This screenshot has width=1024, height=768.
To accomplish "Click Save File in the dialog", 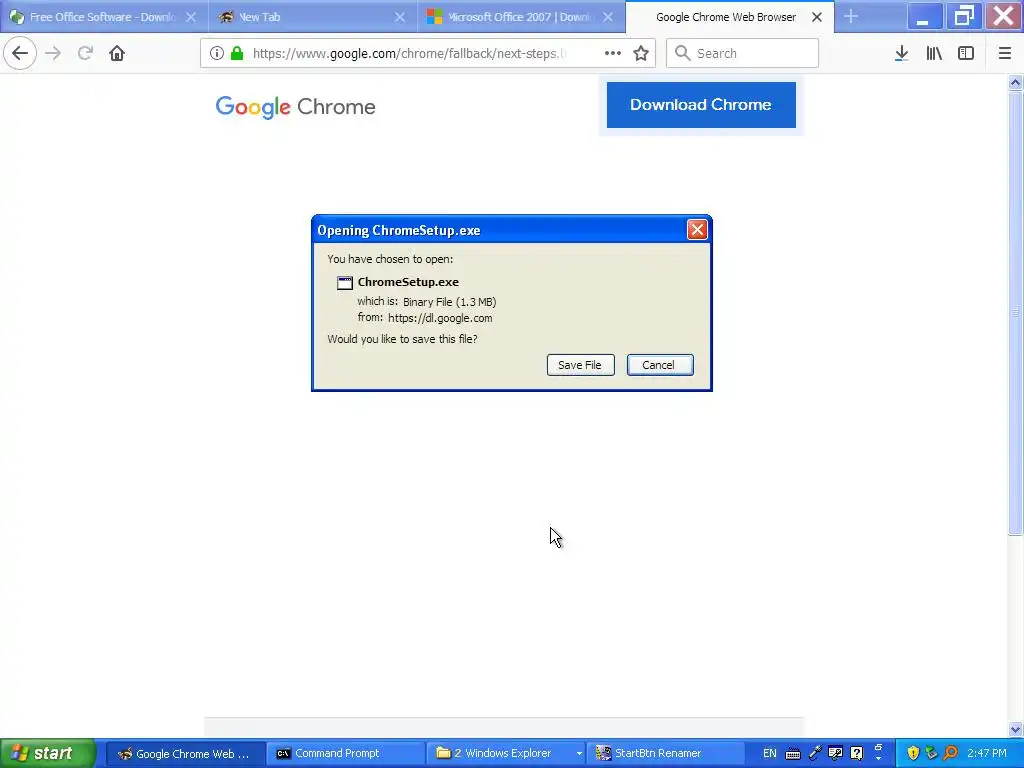I will pyautogui.click(x=580, y=365).
